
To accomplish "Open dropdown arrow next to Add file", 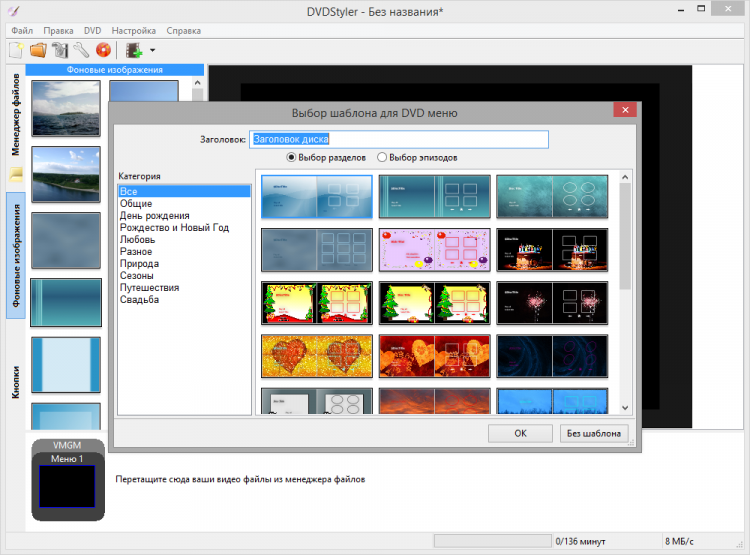I will [151, 50].
